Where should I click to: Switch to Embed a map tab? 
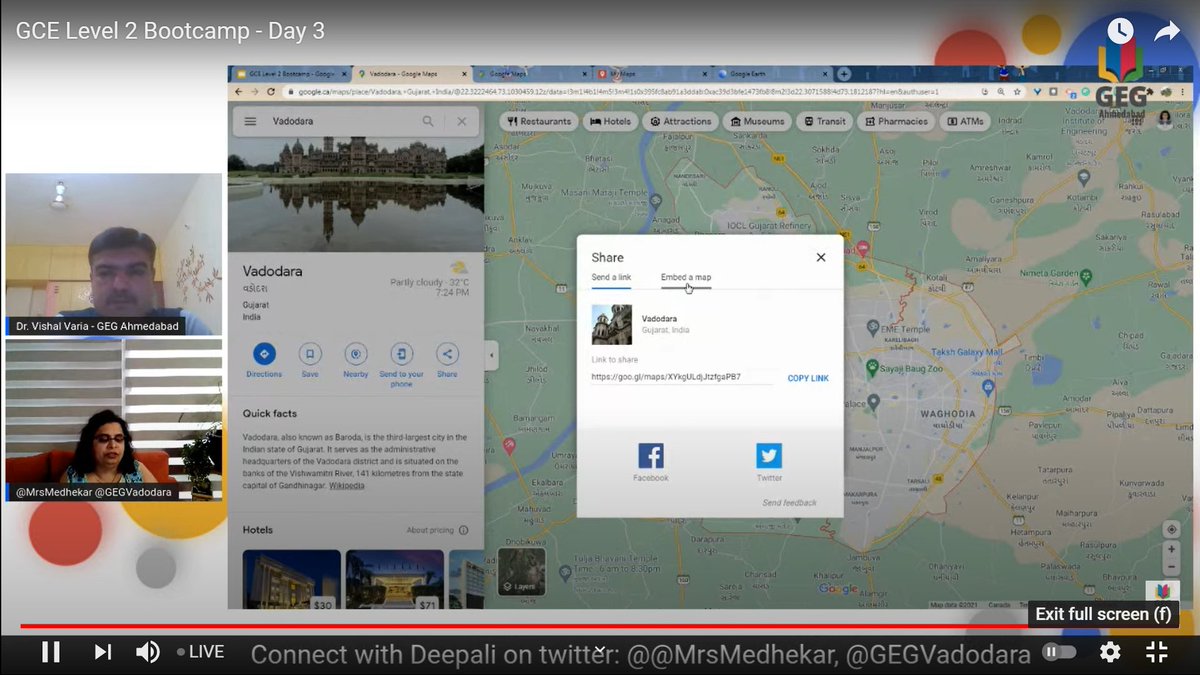(x=686, y=277)
